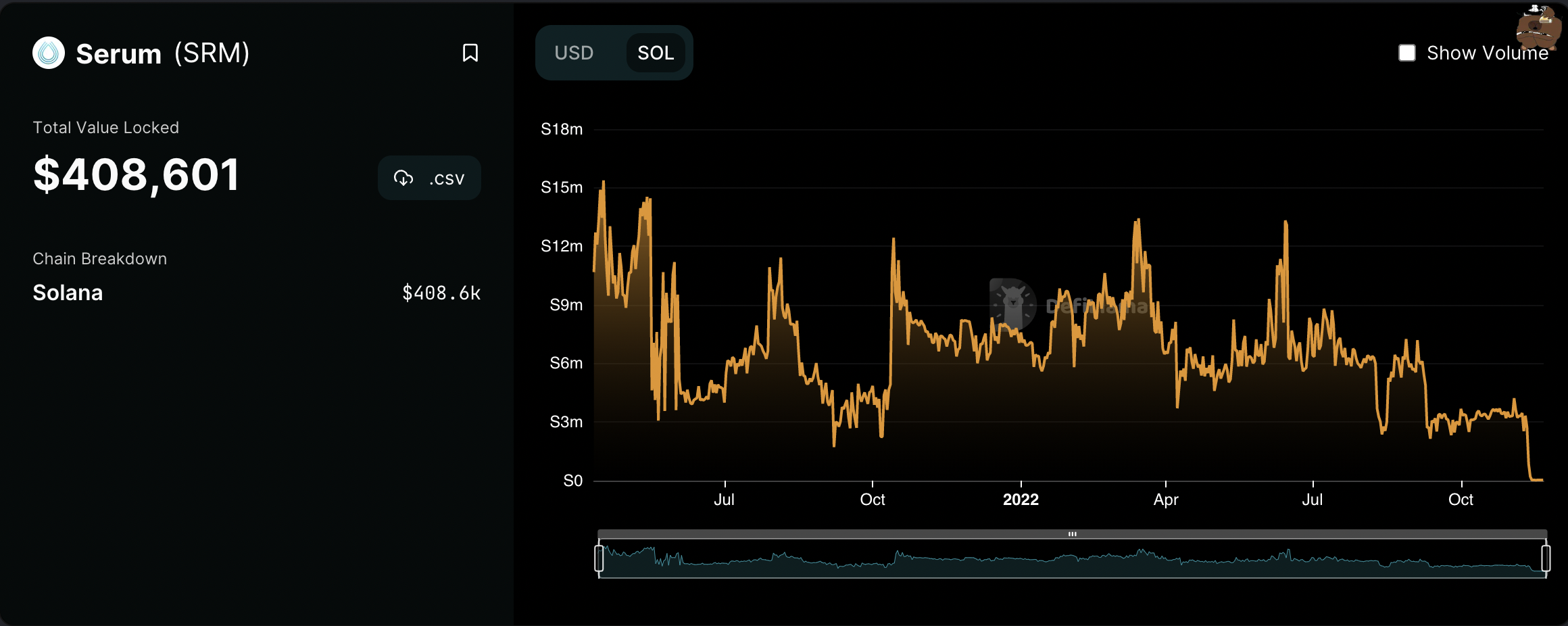1568x626 pixels.
Task: Grab the right handle of range slider
Action: [x=1546, y=558]
